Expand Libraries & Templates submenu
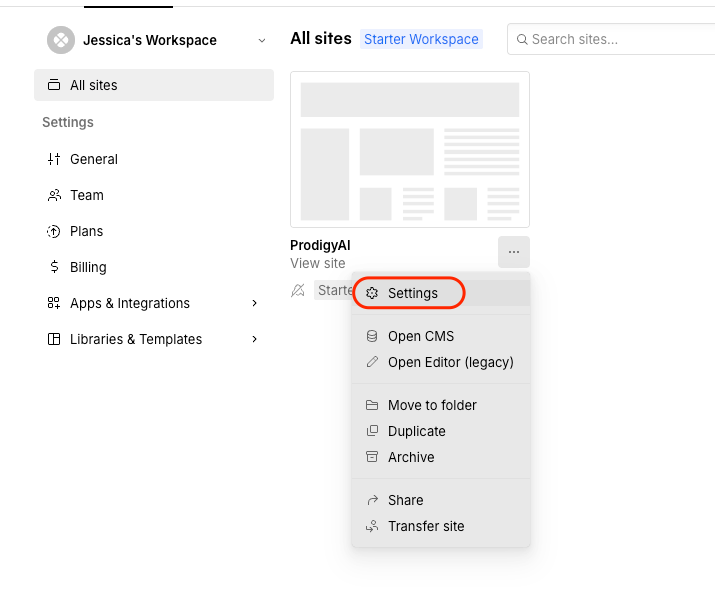Viewport: 715px width, 589px height. (x=255, y=339)
